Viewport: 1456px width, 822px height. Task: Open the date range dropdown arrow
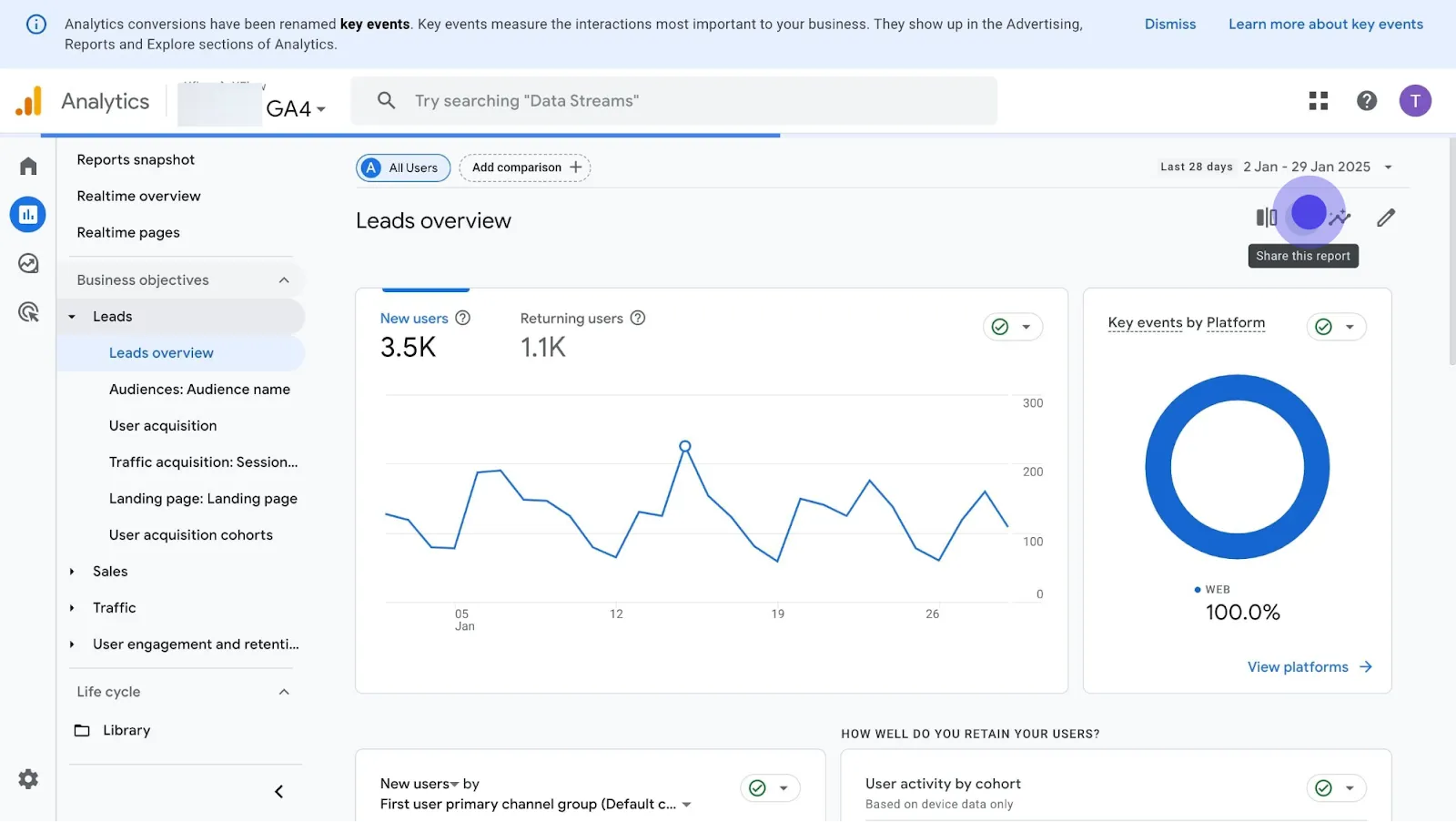1388,167
